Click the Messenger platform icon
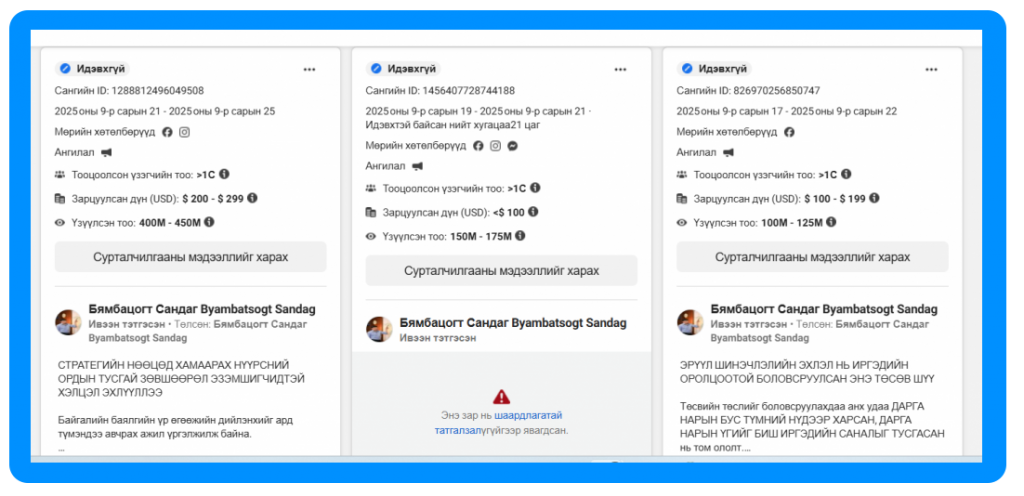The height and width of the screenshot is (496, 1024). click(512, 146)
